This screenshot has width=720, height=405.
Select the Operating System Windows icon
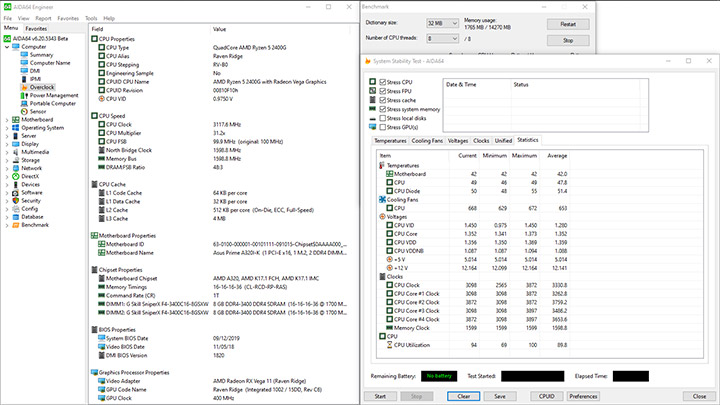point(16,128)
